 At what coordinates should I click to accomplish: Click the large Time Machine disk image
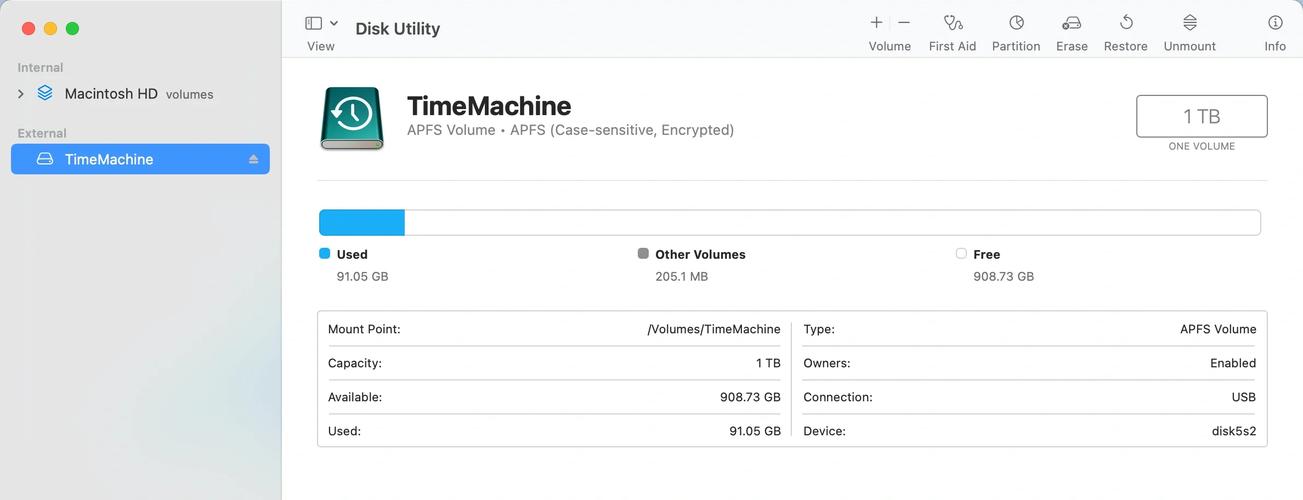(352, 118)
